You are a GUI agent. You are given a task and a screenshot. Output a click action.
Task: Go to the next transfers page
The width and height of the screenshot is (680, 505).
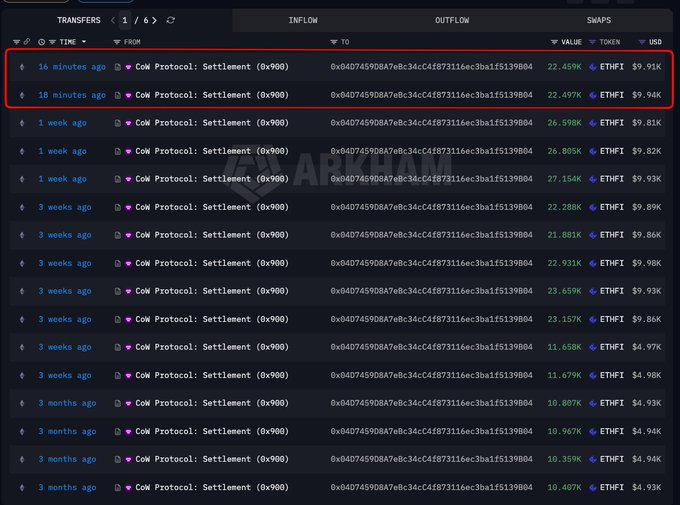click(x=154, y=20)
